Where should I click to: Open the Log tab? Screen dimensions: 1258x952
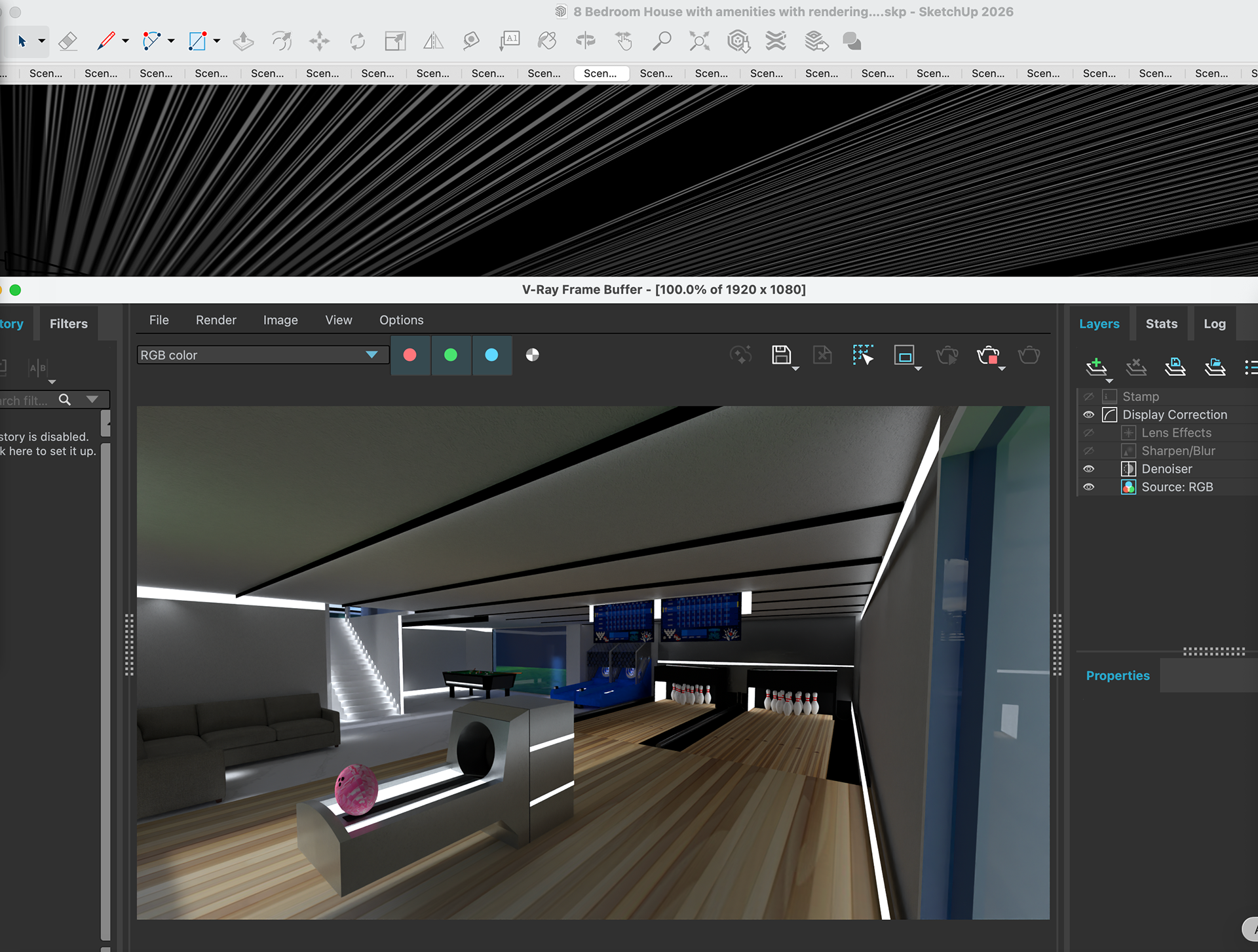coord(1214,324)
